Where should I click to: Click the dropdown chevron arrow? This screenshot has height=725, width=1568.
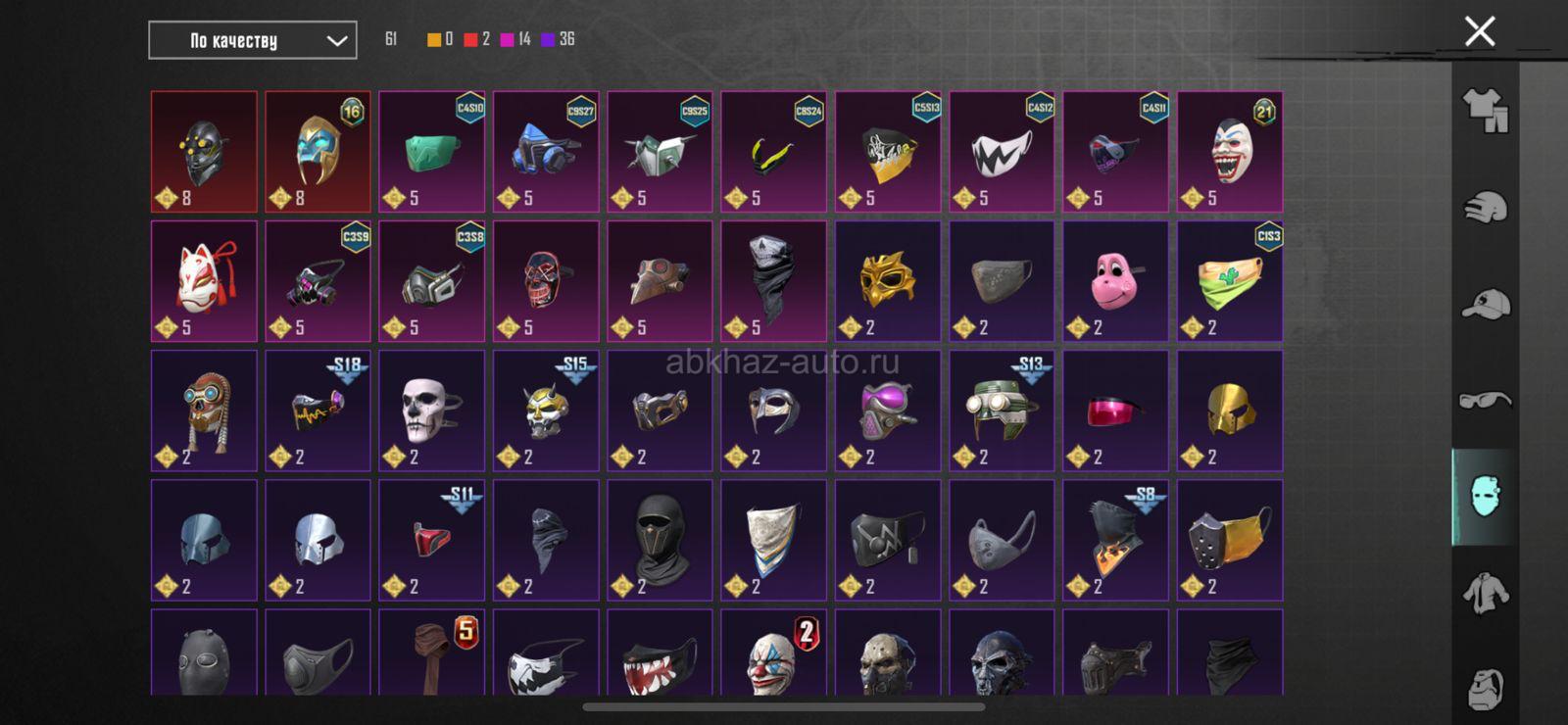[x=336, y=41]
